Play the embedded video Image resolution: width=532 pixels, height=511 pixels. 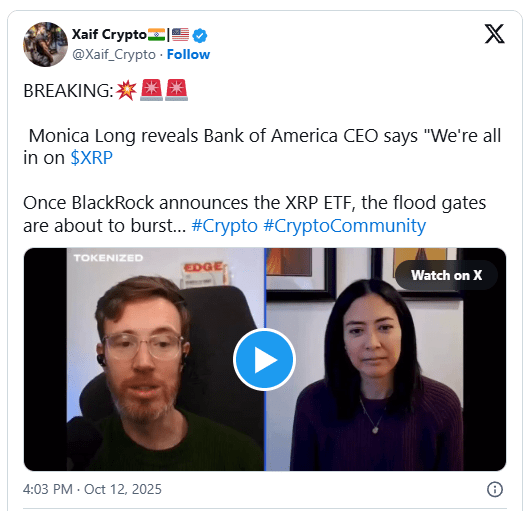click(x=264, y=360)
